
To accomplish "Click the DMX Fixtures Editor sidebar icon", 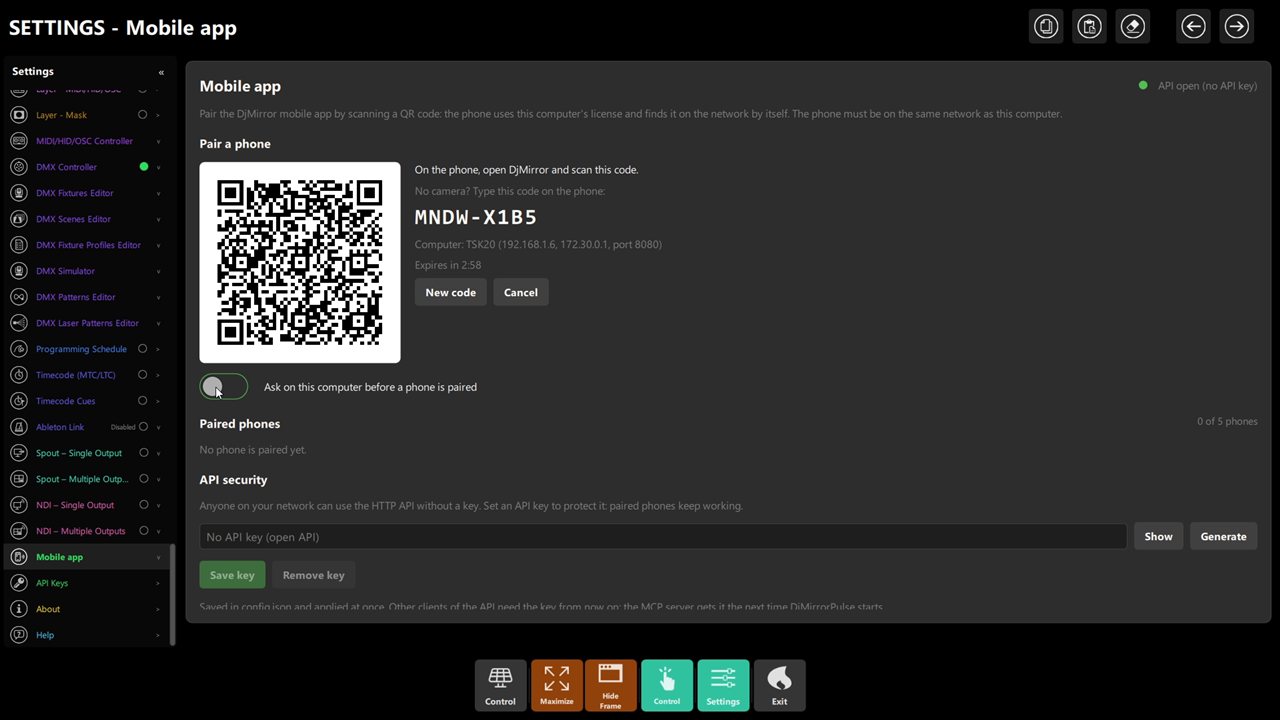I will (x=18, y=193).
